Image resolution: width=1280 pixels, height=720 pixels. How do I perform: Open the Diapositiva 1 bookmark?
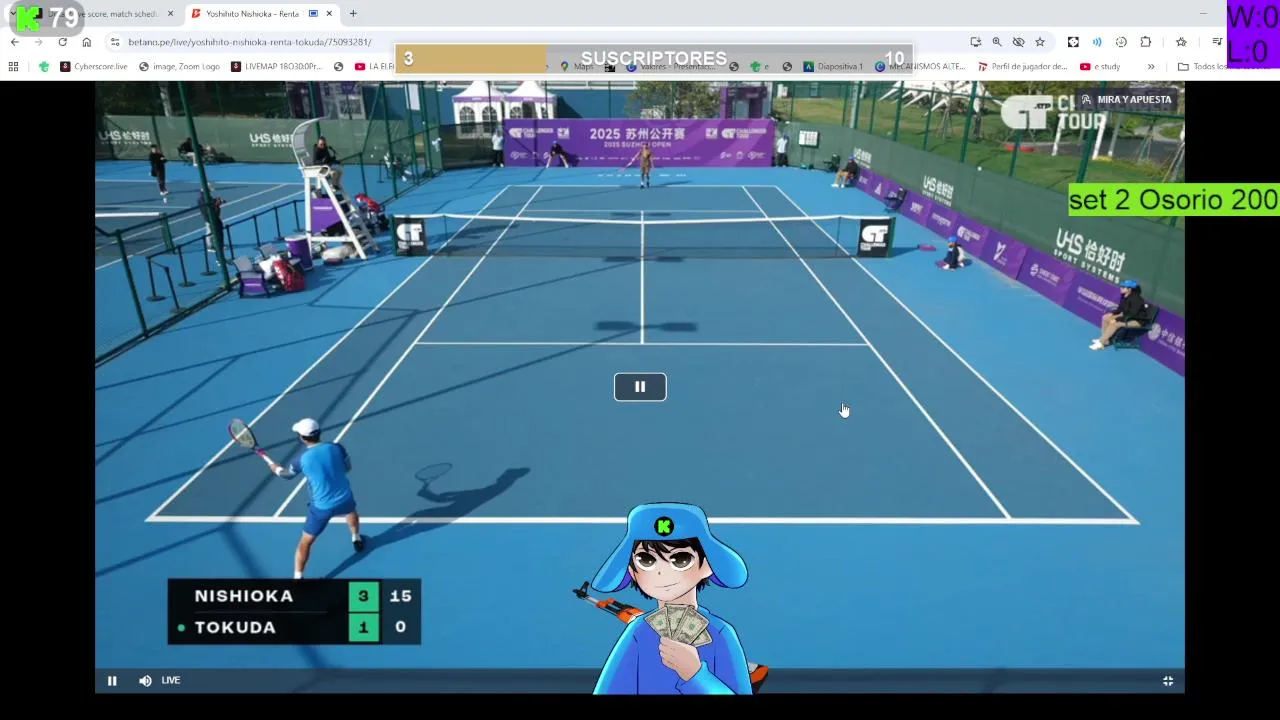click(x=833, y=67)
